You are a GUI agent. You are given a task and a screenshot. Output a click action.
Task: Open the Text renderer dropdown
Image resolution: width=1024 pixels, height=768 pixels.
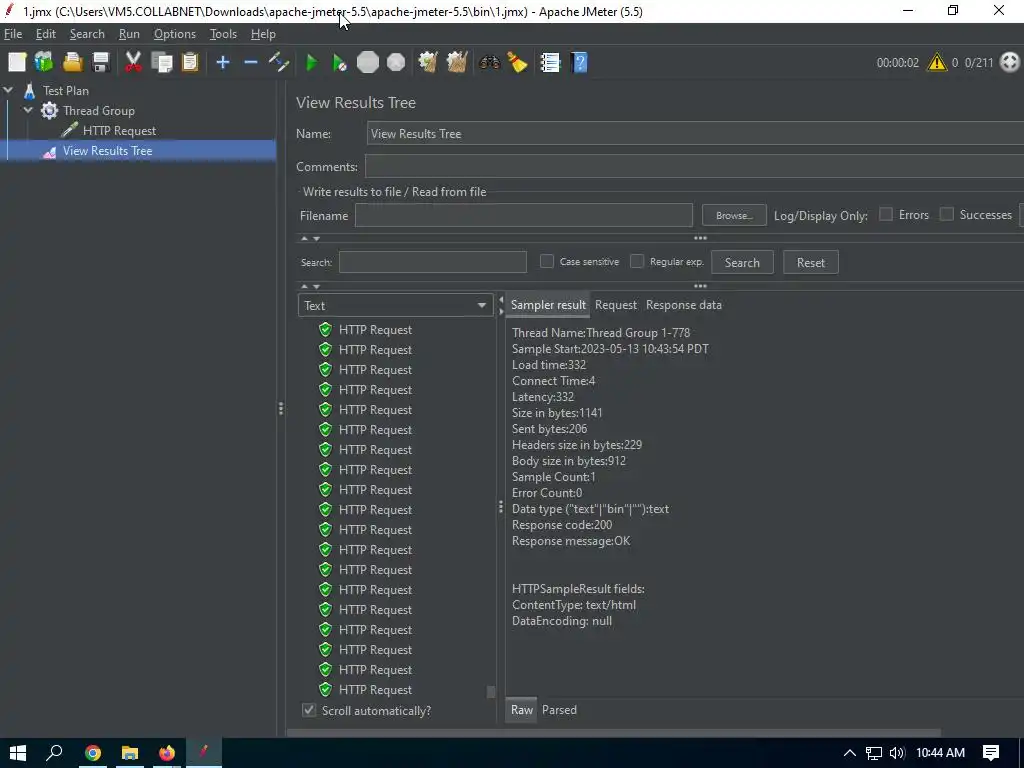pos(396,305)
